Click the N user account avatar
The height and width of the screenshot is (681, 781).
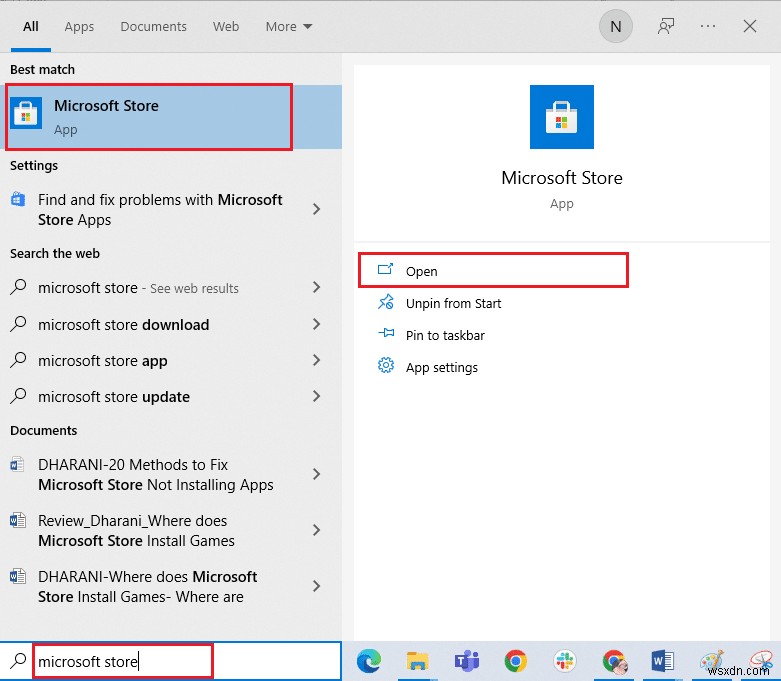tap(615, 27)
